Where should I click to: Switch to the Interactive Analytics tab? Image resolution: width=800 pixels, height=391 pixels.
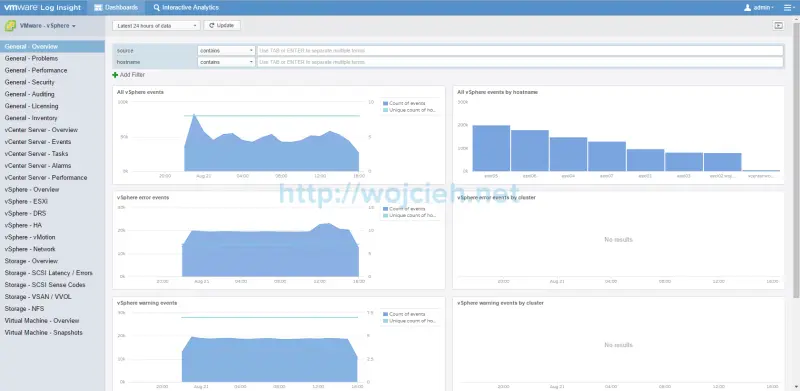coord(186,8)
